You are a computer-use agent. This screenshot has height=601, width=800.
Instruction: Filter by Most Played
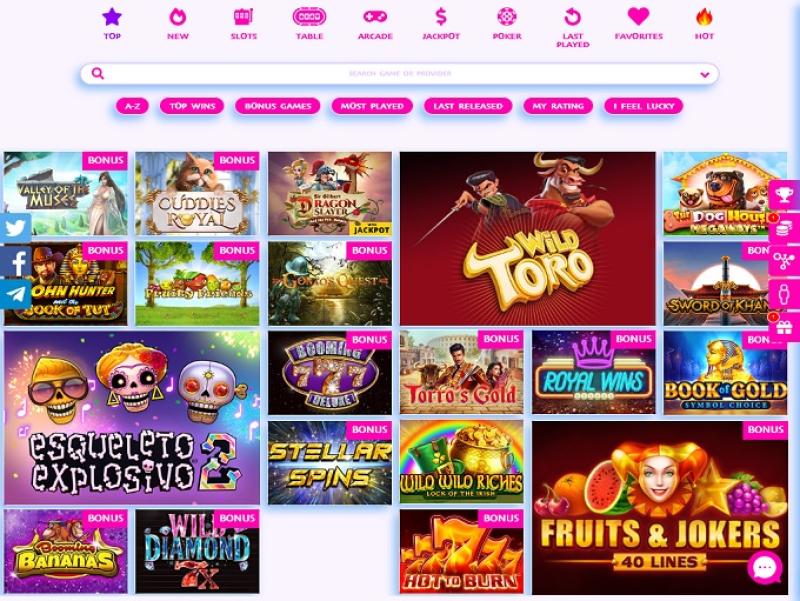pos(372,106)
